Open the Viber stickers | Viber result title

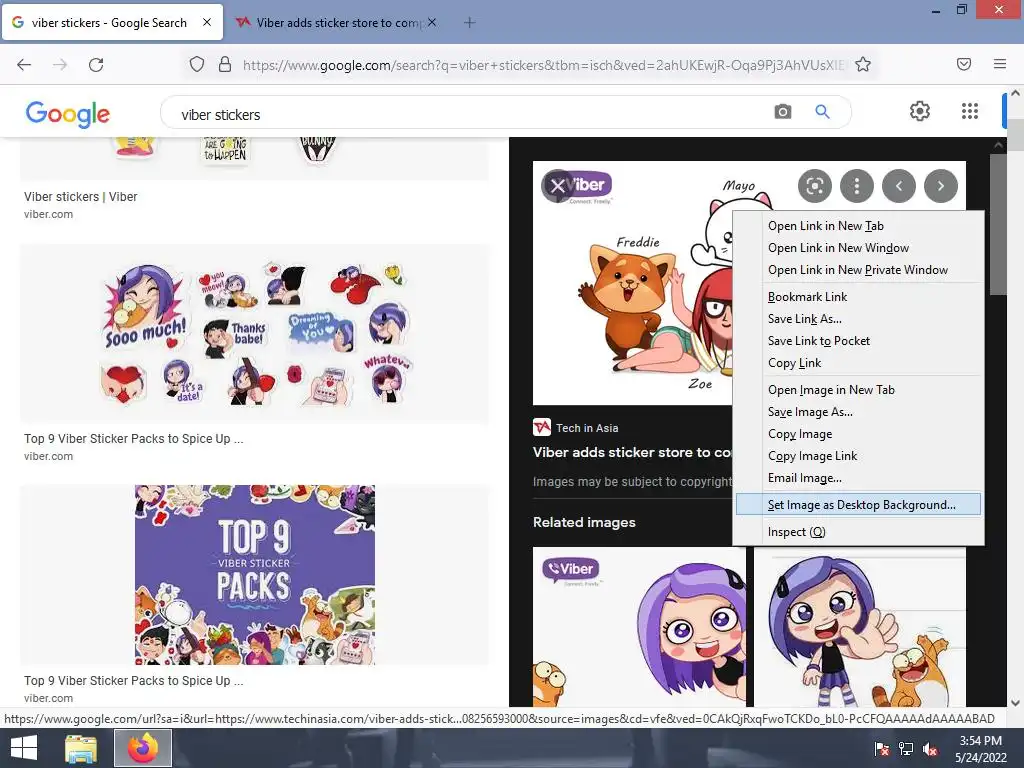pos(80,197)
